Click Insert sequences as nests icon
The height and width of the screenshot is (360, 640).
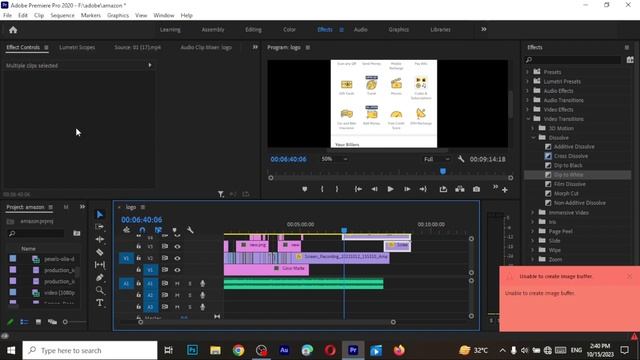[127, 230]
